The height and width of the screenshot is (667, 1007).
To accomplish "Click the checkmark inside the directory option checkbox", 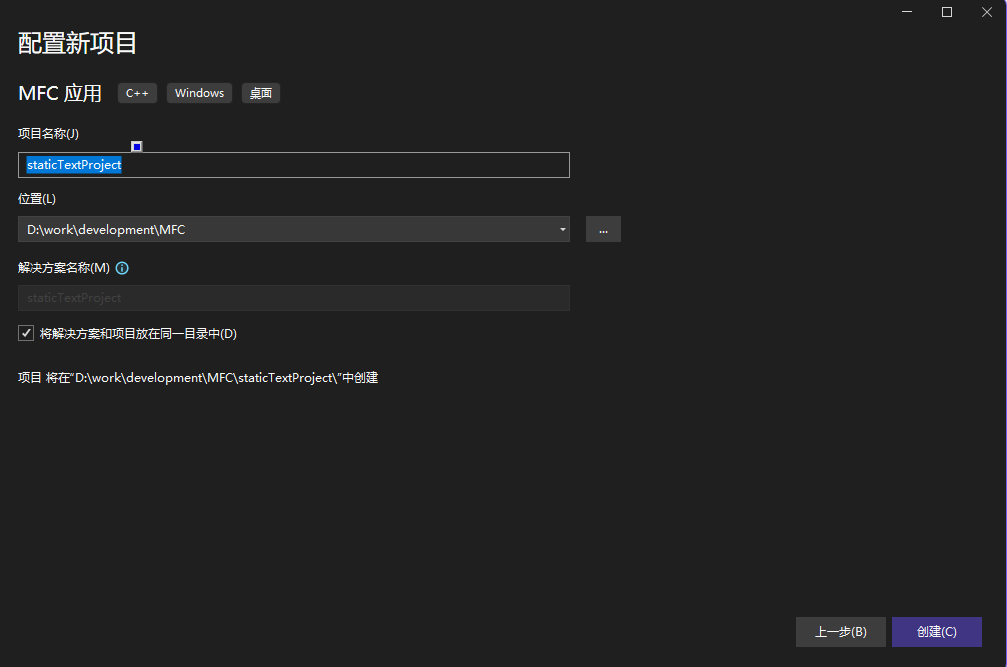I will 25,333.
